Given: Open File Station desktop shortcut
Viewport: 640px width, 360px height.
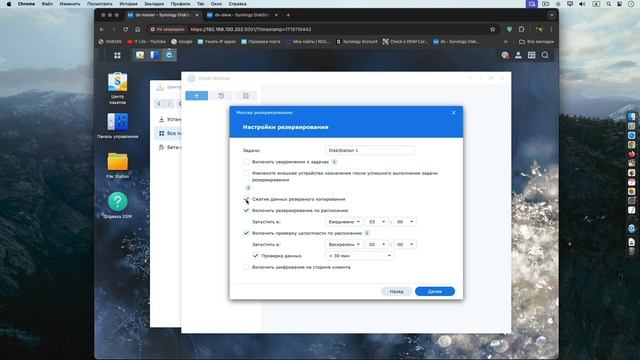Looking at the screenshot, I should 118,165.
